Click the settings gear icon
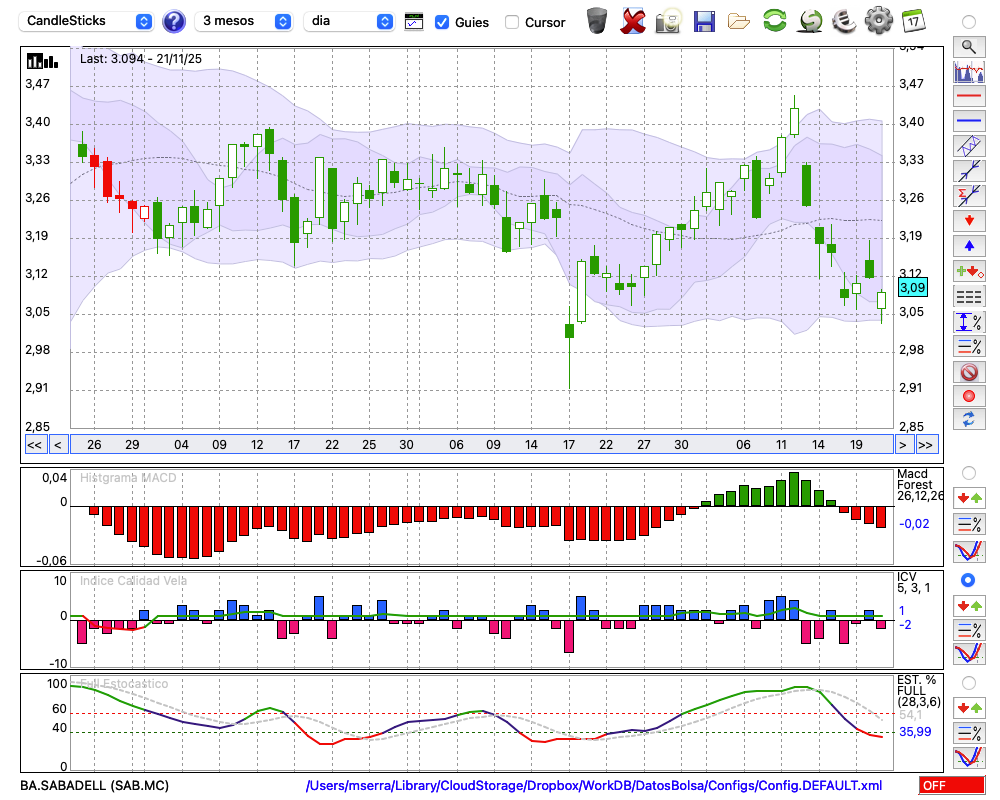This screenshot has width=1000, height=800. pyautogui.click(x=878, y=20)
